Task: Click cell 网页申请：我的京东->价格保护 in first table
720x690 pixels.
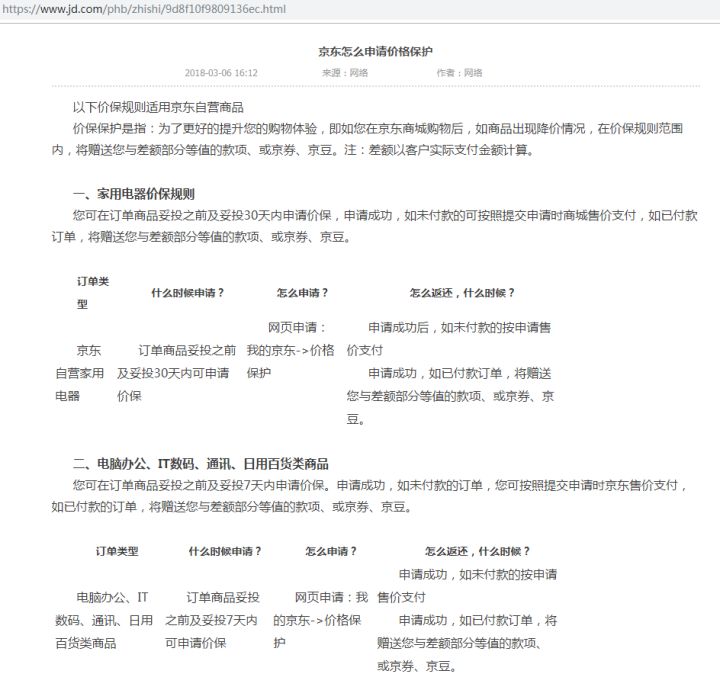Action: (x=291, y=350)
